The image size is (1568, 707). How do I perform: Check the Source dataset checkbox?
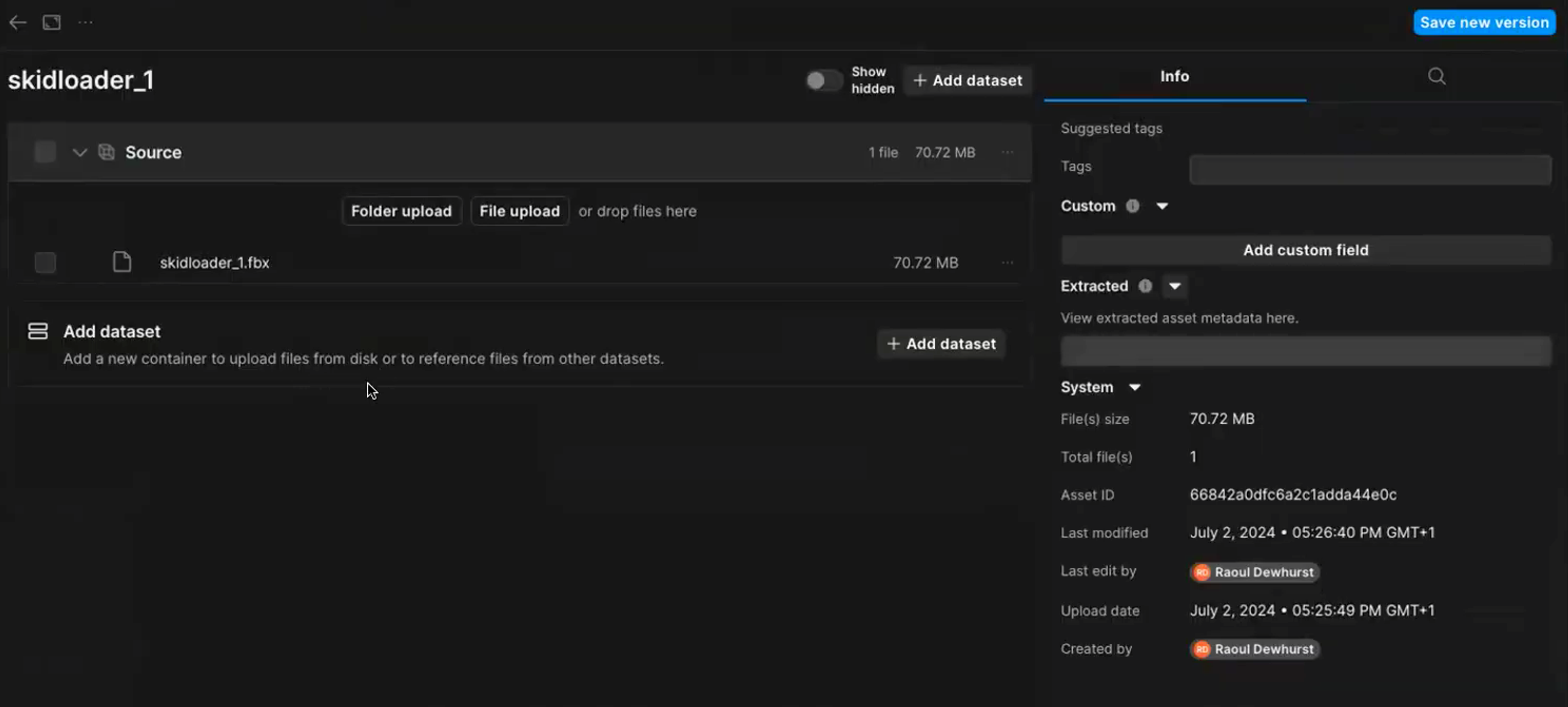click(45, 152)
